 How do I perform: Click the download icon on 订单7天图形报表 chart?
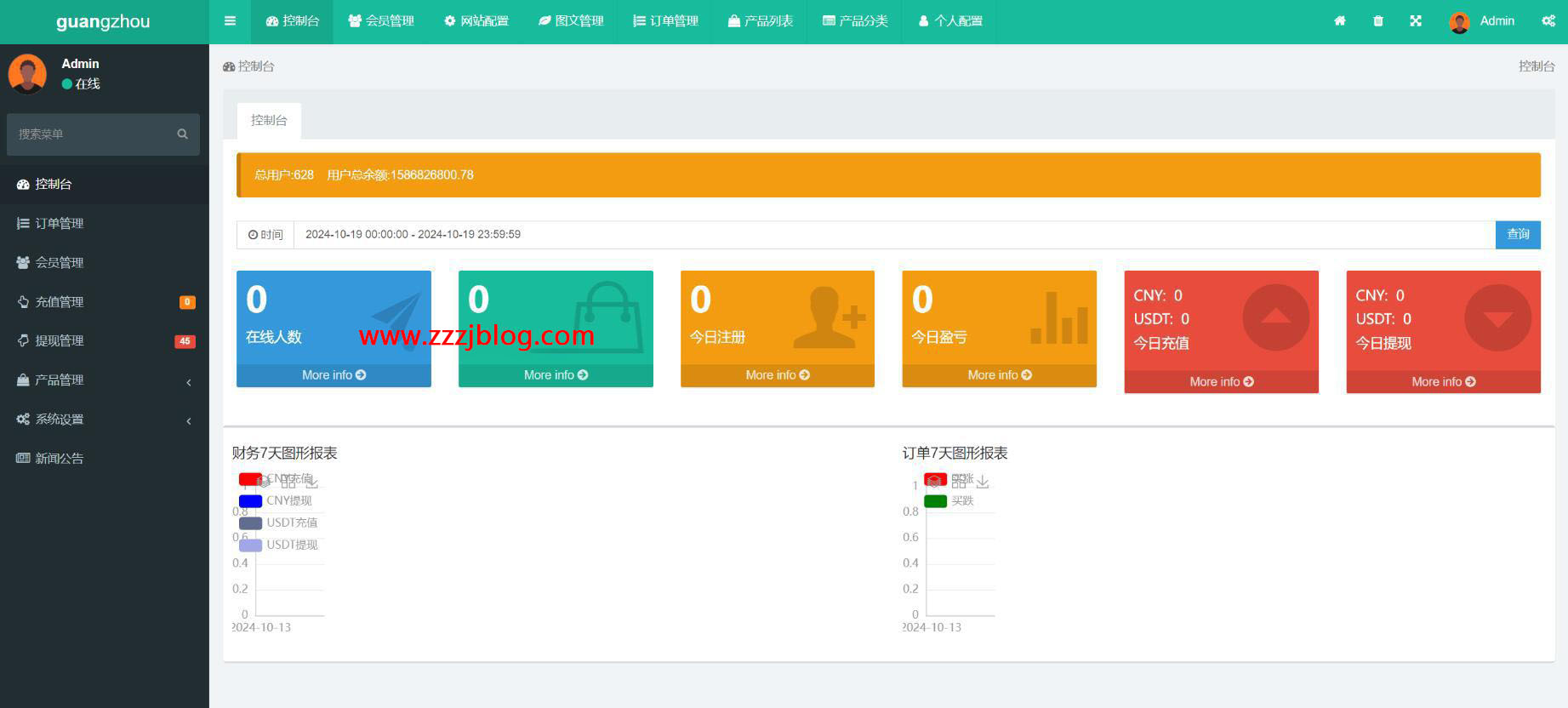click(983, 482)
